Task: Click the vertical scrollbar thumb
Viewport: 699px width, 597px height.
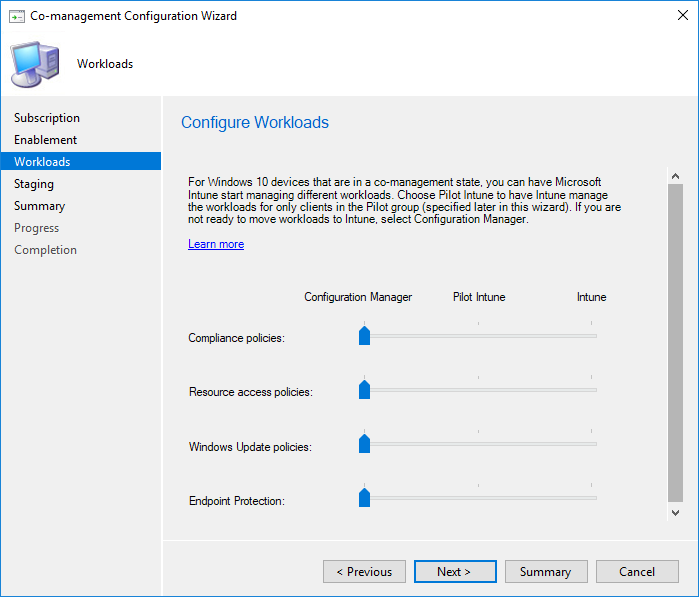Action: tap(675, 342)
